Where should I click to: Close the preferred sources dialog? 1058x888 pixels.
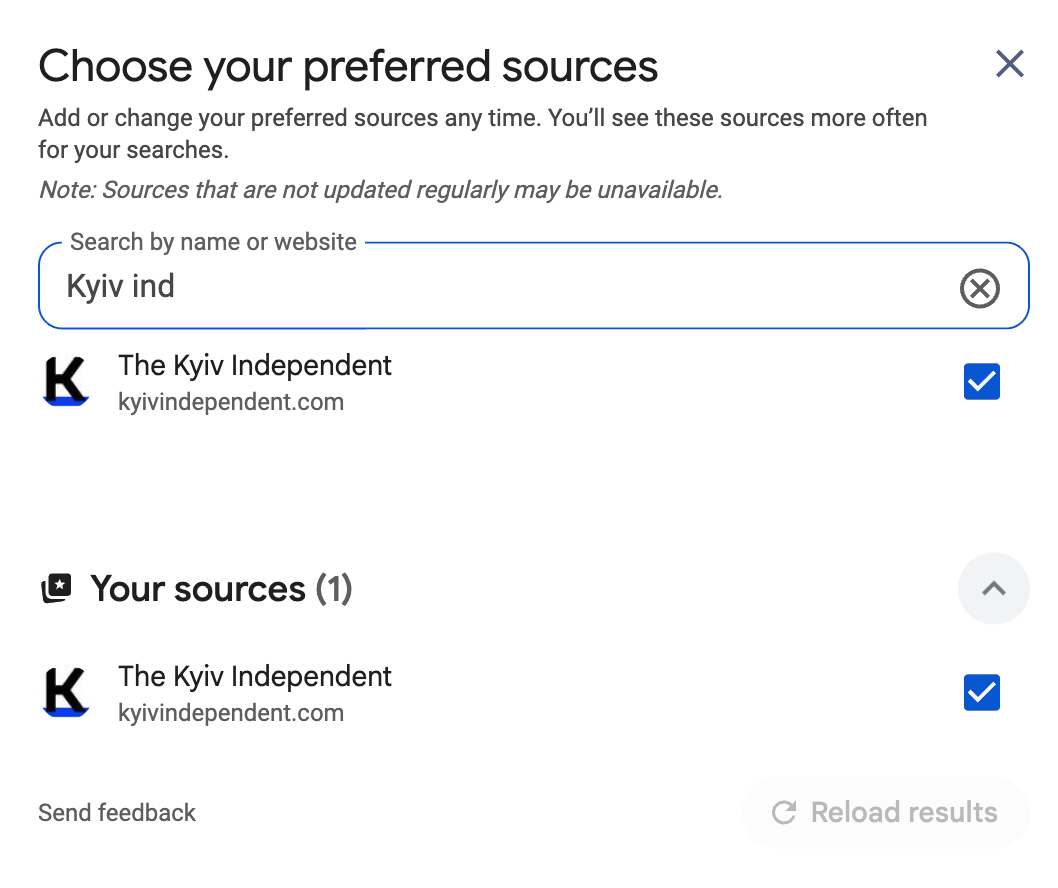tap(1009, 63)
